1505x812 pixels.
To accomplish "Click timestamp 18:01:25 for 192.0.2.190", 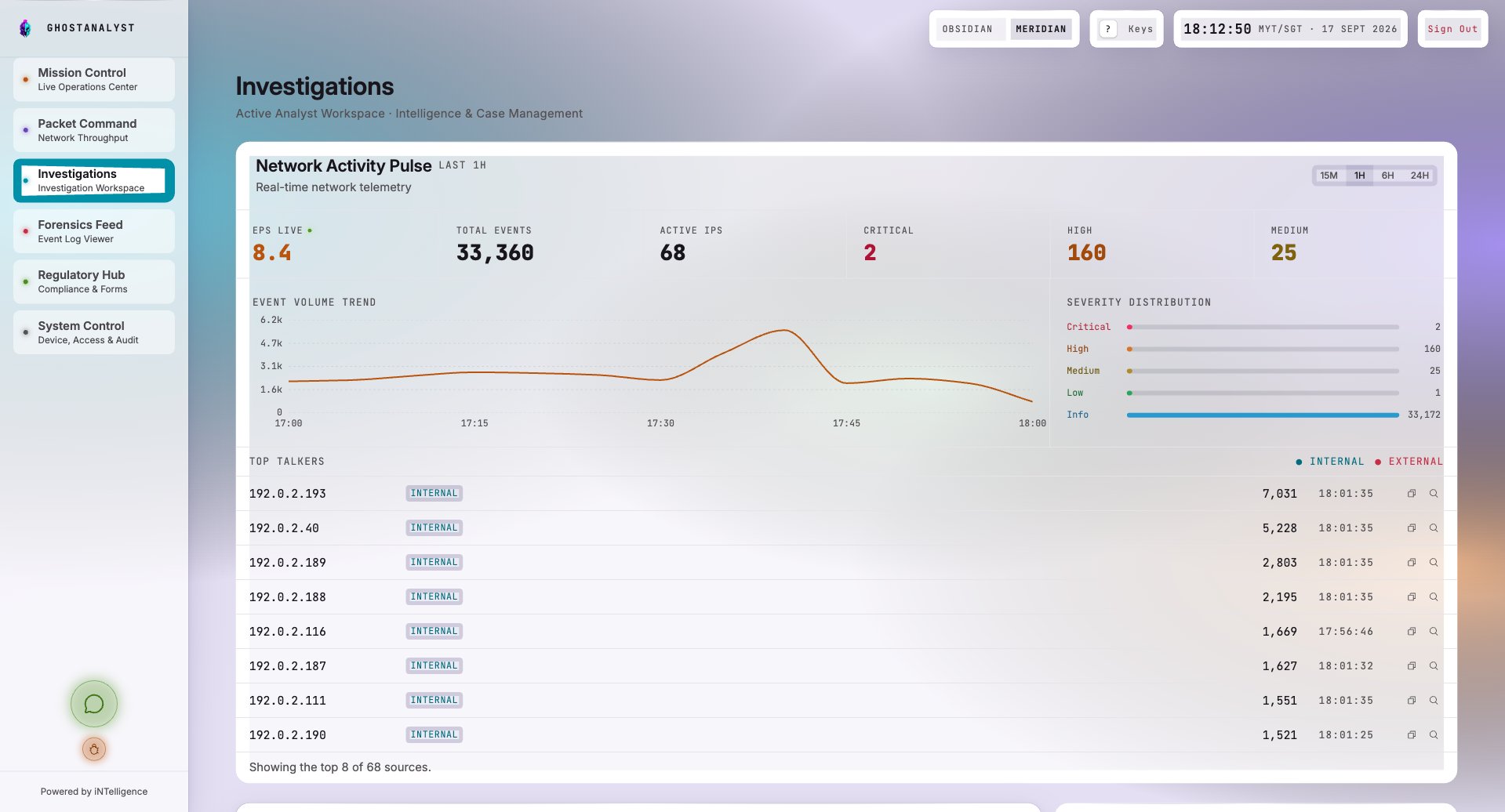I will tap(1346, 735).
